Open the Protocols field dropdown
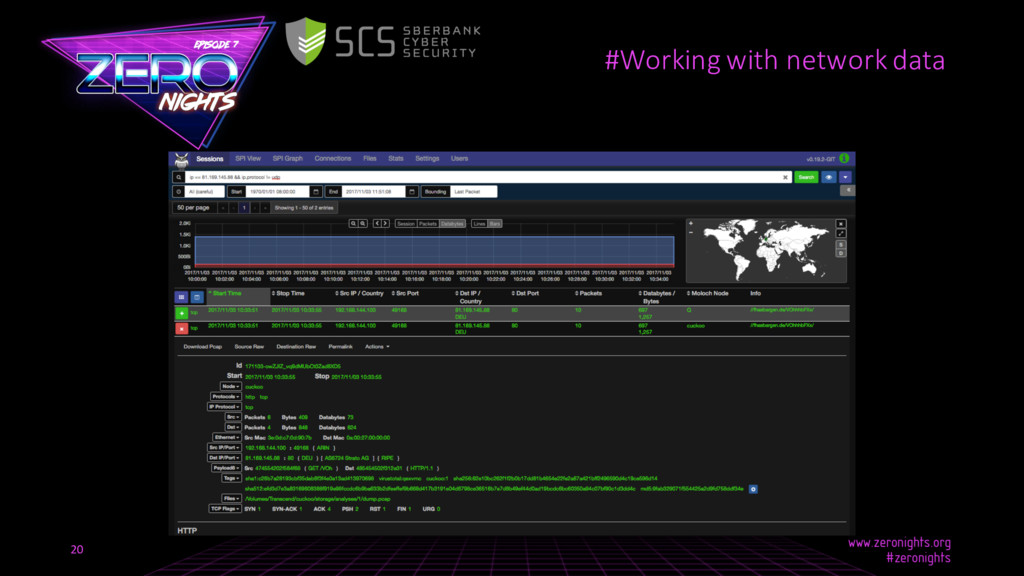The image size is (1024, 576). (x=225, y=396)
